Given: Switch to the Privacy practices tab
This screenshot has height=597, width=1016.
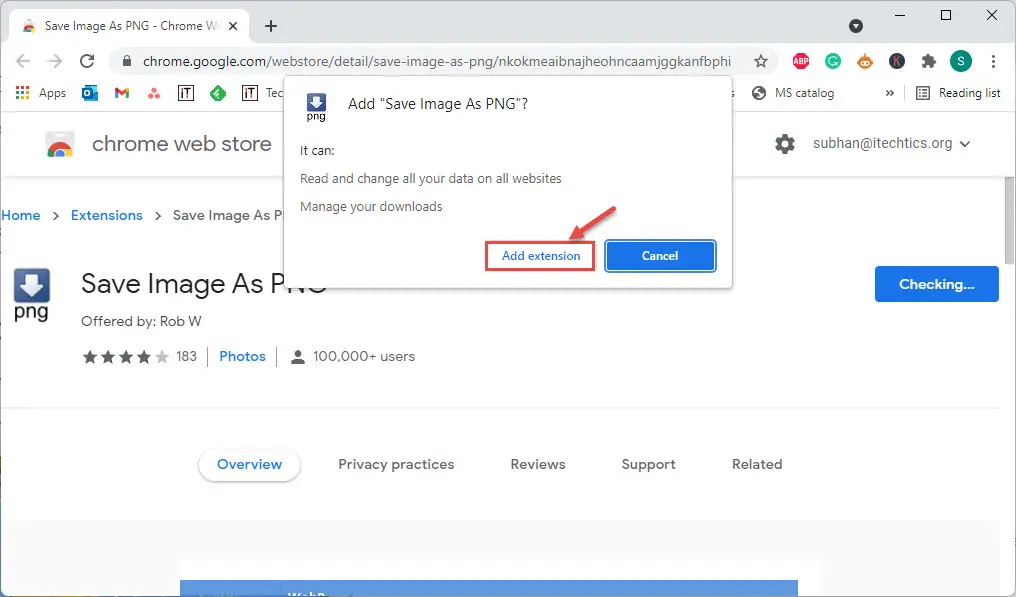Looking at the screenshot, I should (396, 464).
